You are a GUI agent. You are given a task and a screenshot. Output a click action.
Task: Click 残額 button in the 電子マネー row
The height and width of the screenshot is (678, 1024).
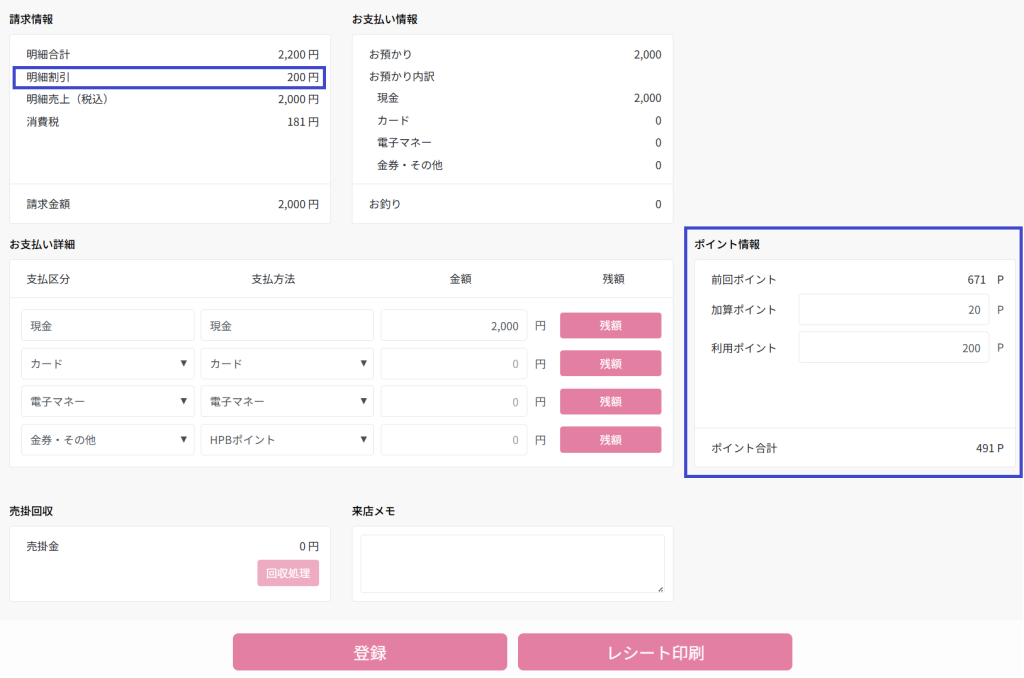tap(610, 401)
